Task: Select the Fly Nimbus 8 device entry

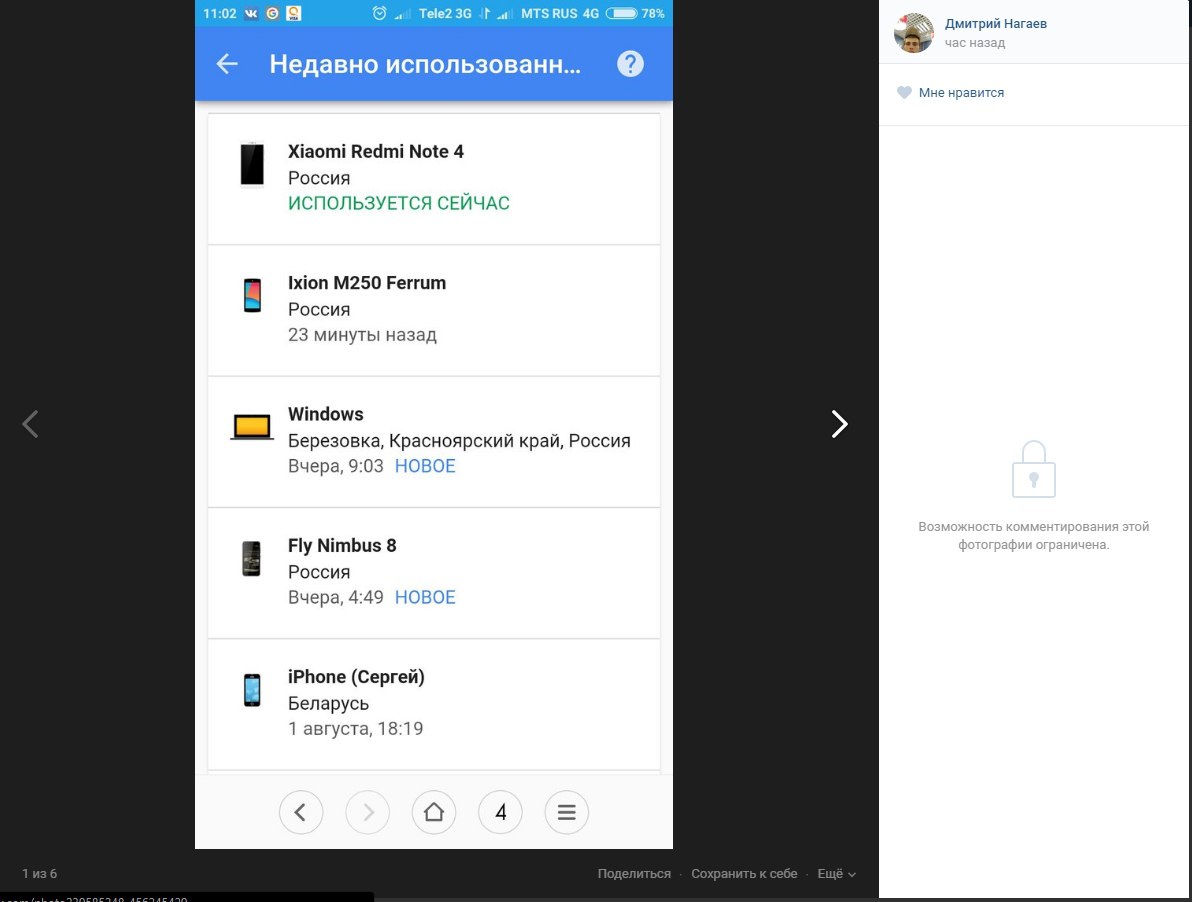Action: coord(433,572)
